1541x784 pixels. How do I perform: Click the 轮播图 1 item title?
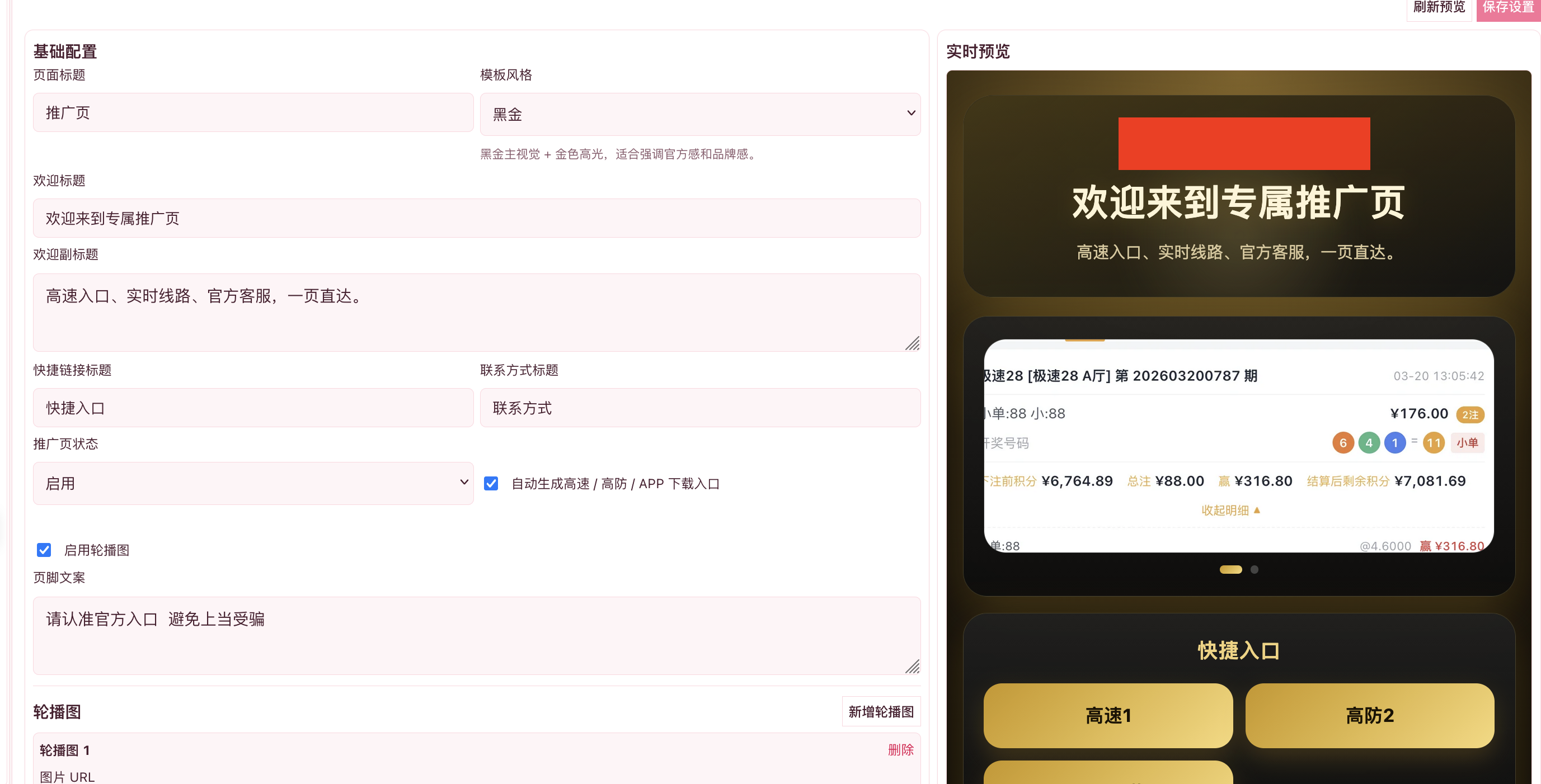[64, 750]
